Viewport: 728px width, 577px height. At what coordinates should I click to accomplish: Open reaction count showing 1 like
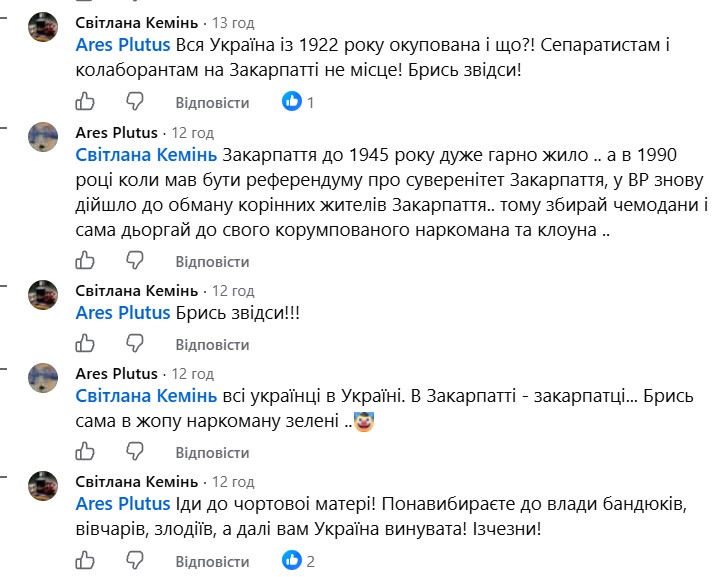298,102
